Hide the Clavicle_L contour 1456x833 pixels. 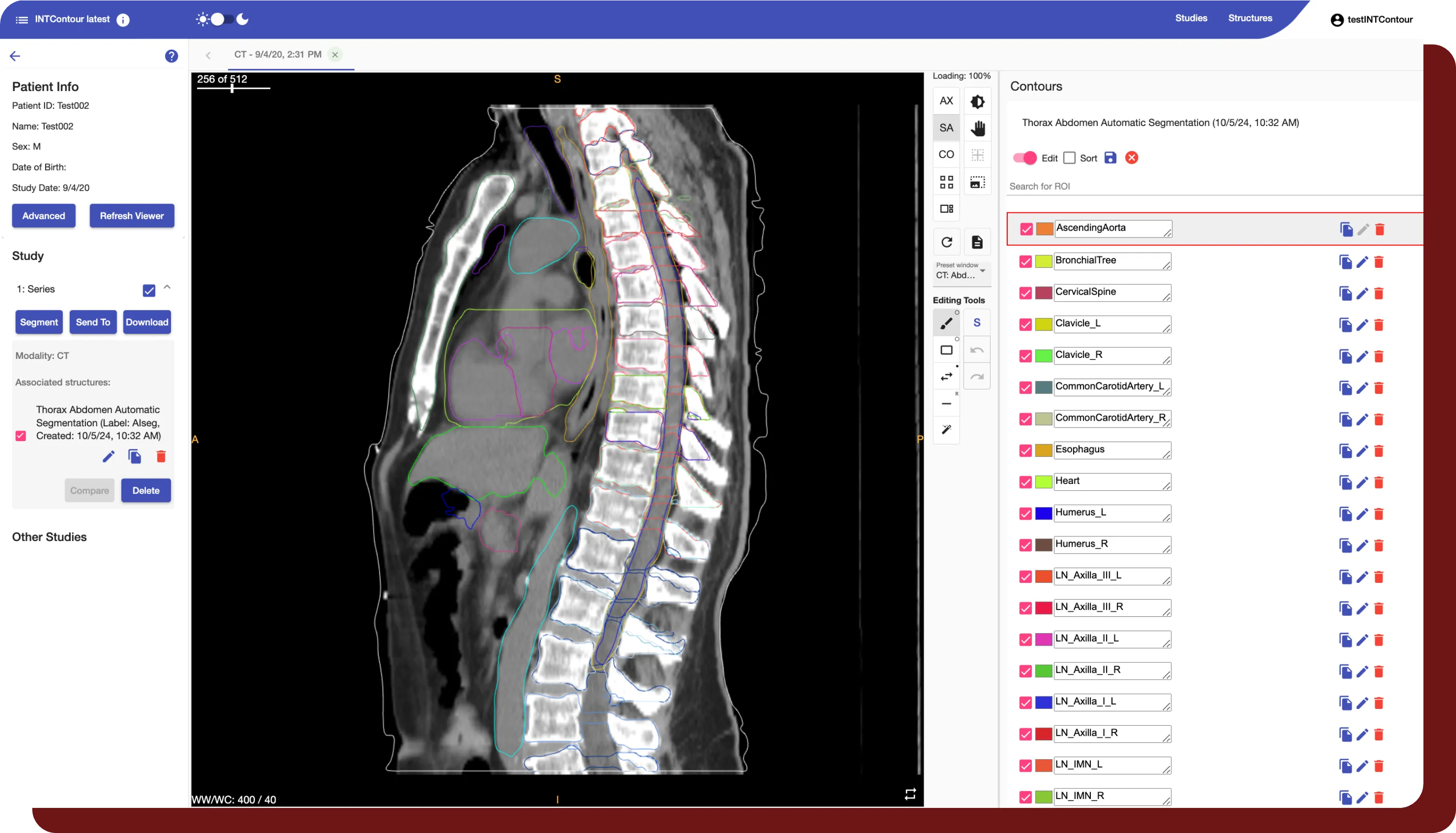point(1025,324)
